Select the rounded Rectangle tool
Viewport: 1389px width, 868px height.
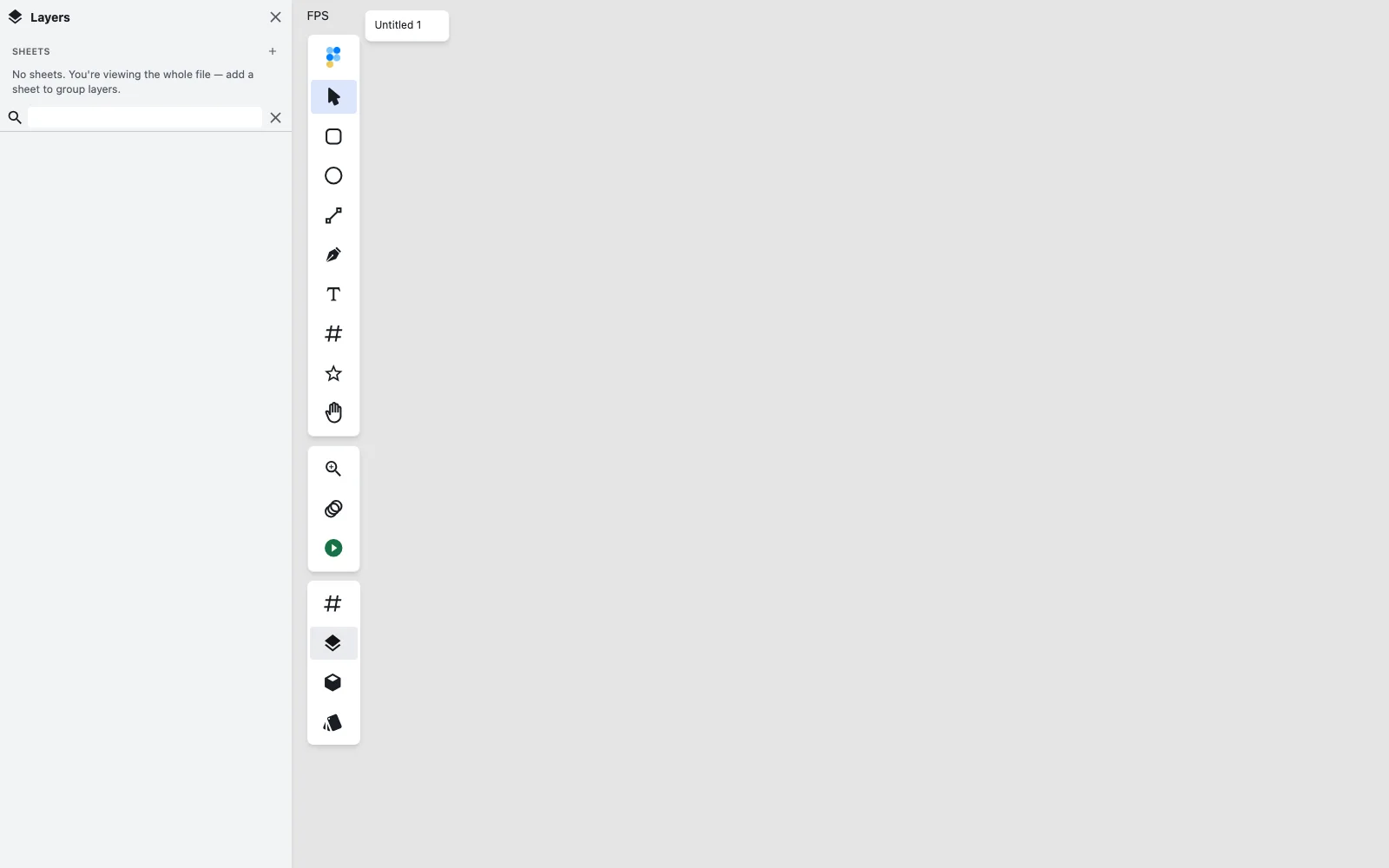click(333, 136)
